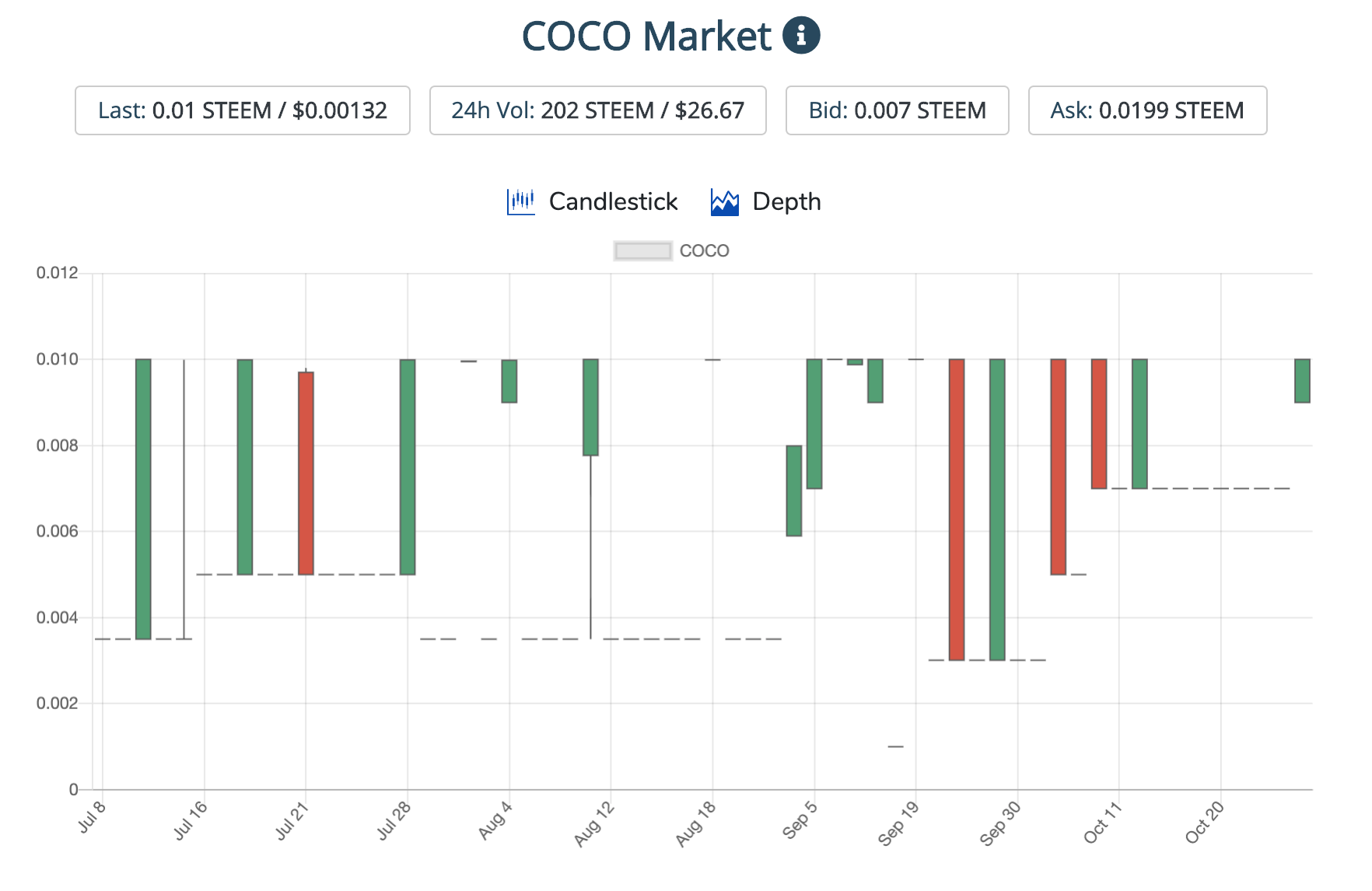
Task: Click the Last price box
Action: [243, 110]
